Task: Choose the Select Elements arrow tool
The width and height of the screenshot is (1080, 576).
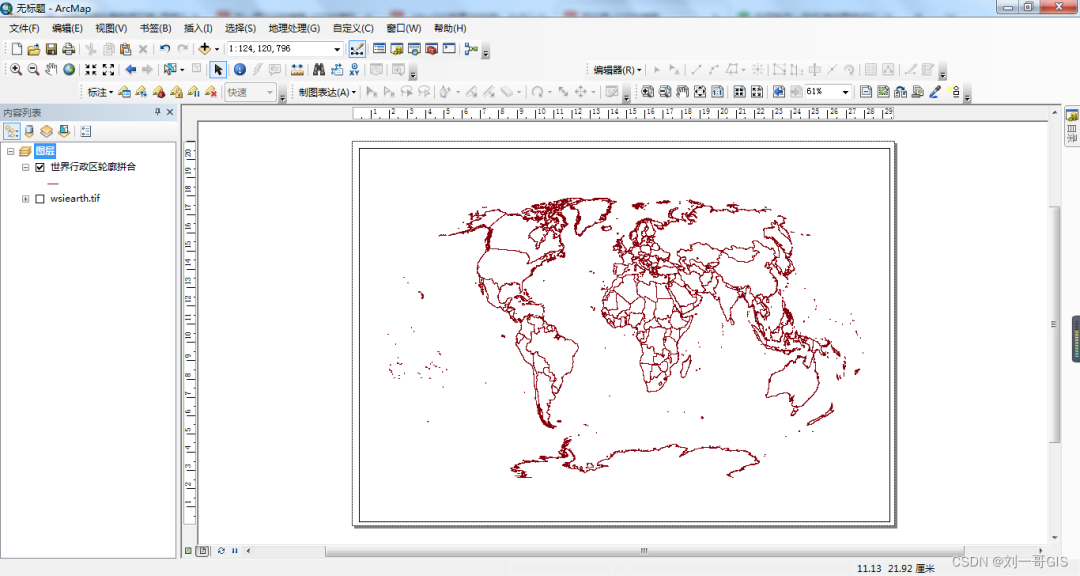Action: coord(218,70)
